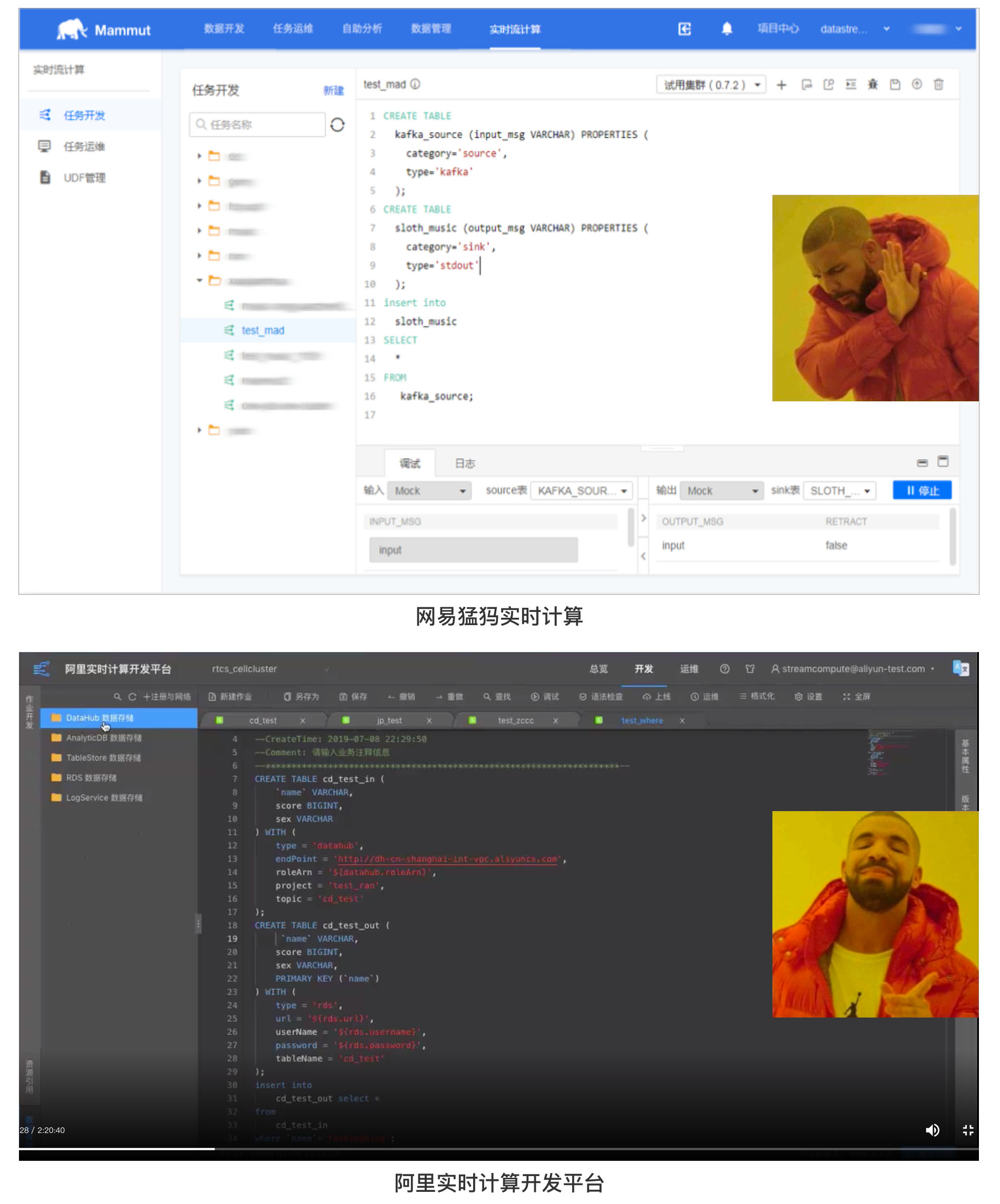Click 新建作业 new job in Aliyun toolbar

[230, 697]
